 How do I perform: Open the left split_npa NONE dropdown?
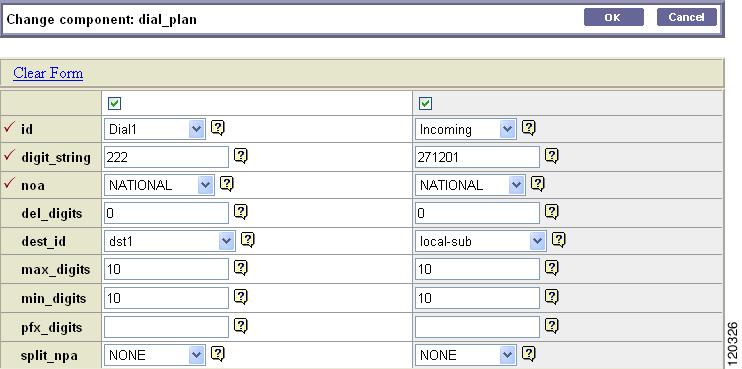[x=155, y=355]
